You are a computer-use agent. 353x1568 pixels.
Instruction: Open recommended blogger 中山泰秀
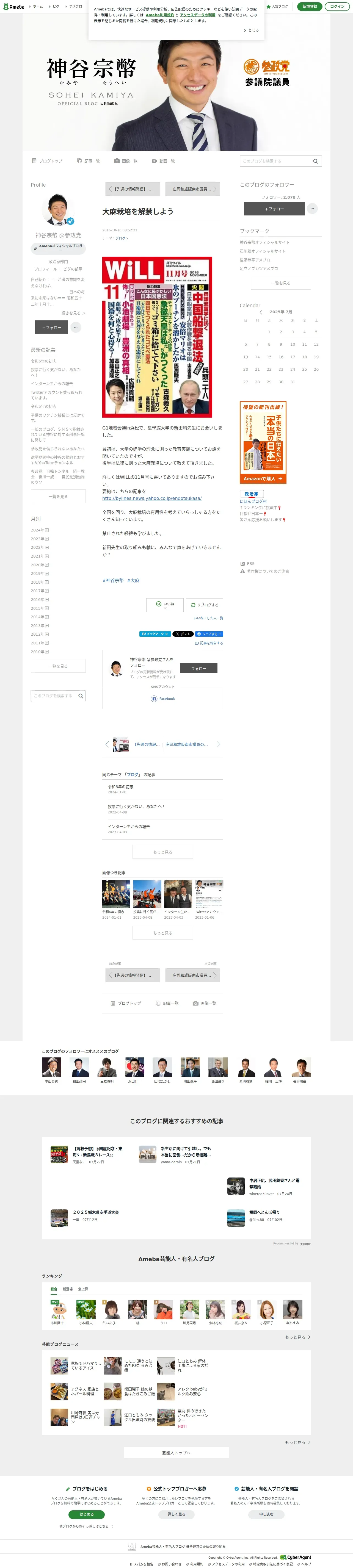pyautogui.click(x=51, y=1070)
